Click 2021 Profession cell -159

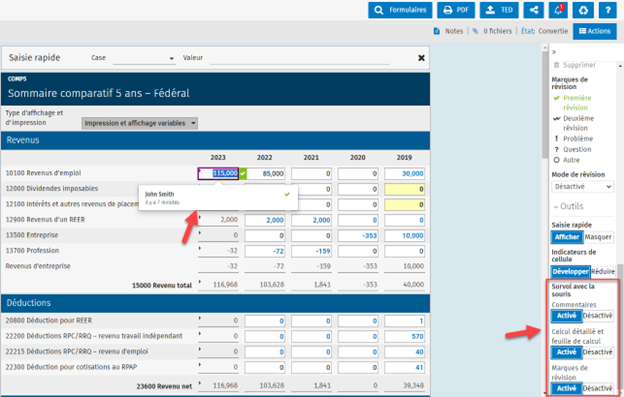[x=311, y=251]
